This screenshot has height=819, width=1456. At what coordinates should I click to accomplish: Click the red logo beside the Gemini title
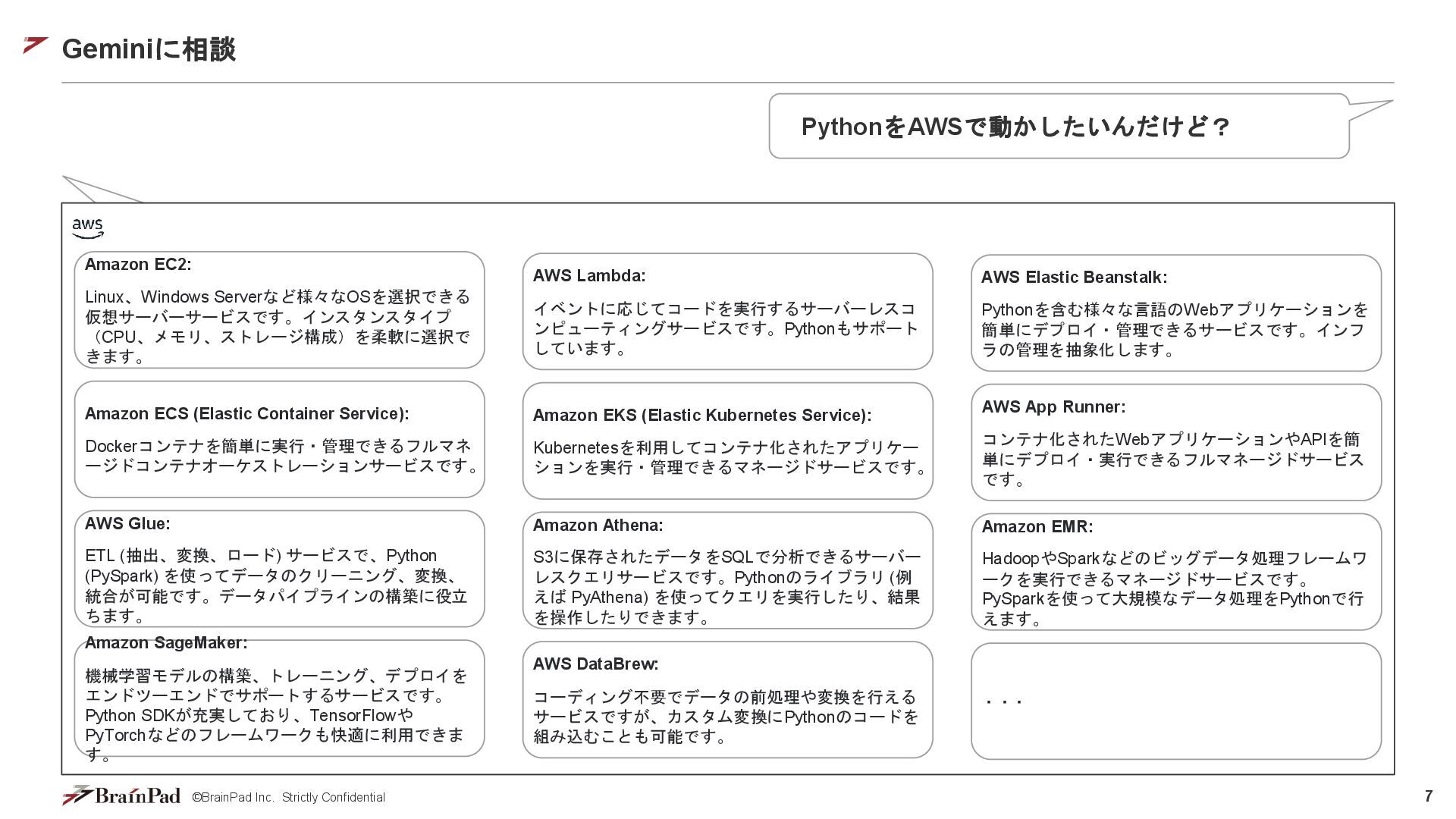(36, 45)
